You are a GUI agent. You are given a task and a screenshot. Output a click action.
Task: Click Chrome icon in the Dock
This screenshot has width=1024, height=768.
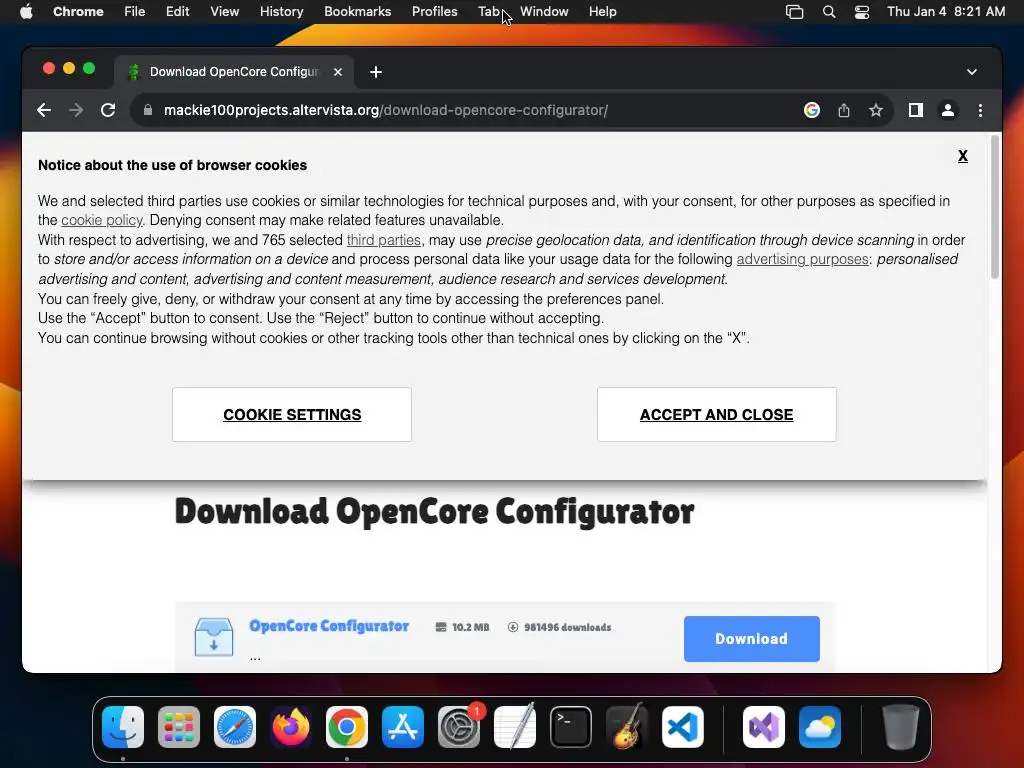coord(347,727)
